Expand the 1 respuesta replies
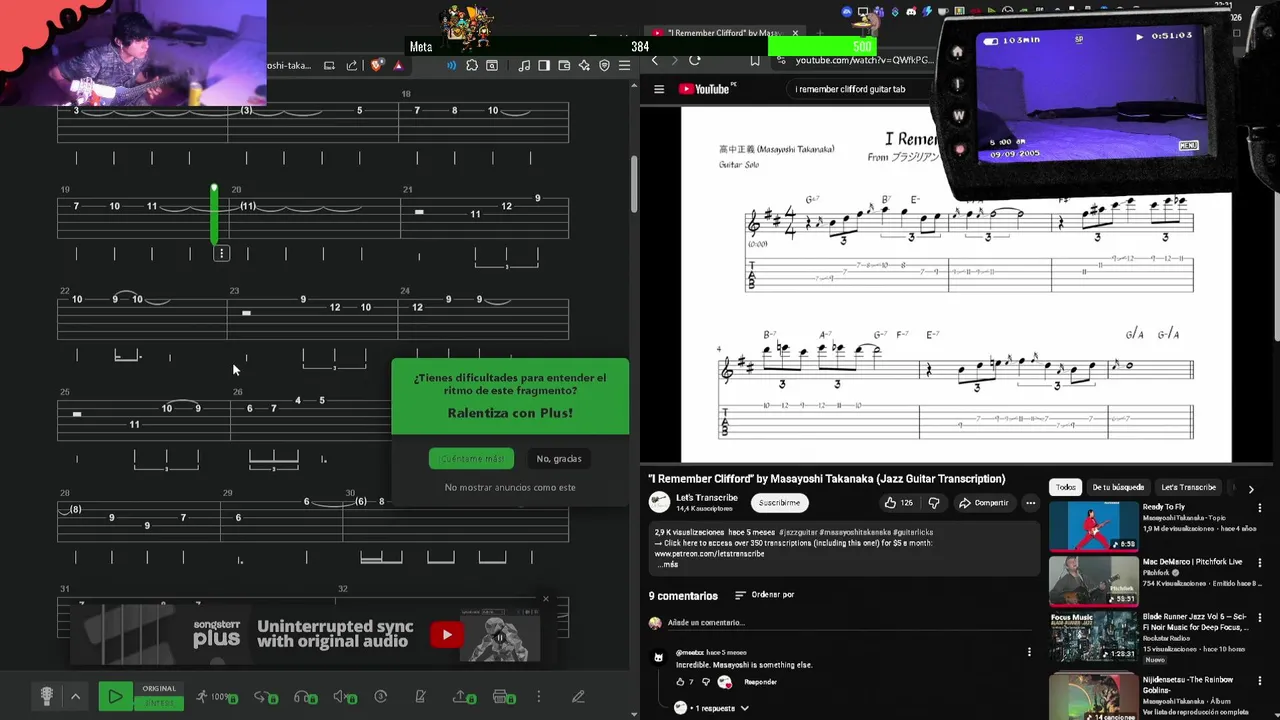Viewport: 1280px width, 720px height. coord(713,708)
